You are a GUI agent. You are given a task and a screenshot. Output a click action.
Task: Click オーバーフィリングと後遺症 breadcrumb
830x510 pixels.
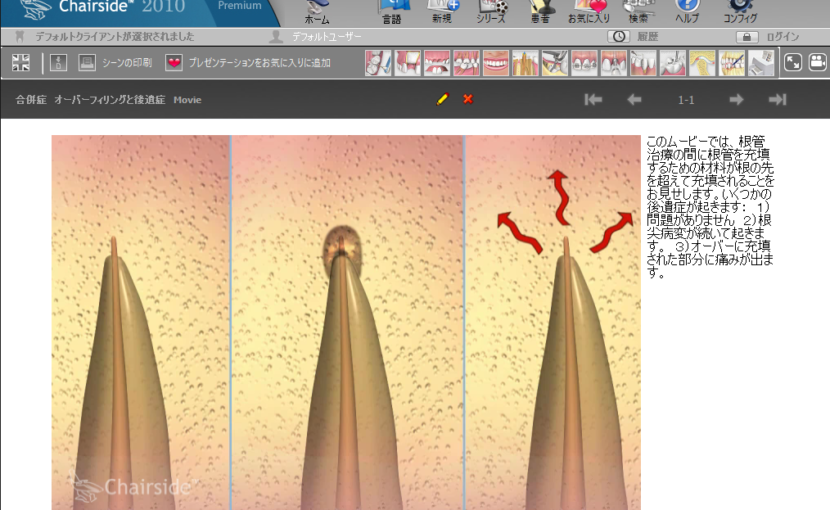[x=110, y=100]
